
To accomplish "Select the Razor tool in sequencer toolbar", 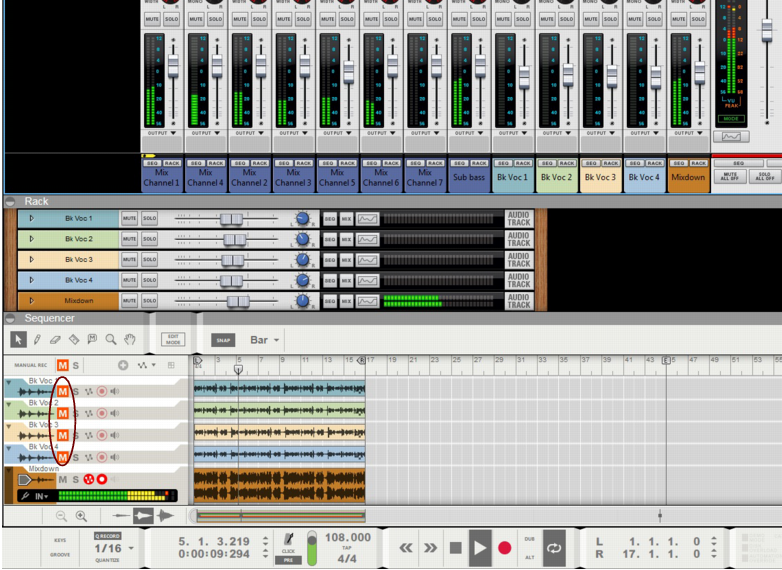I will pos(74,340).
